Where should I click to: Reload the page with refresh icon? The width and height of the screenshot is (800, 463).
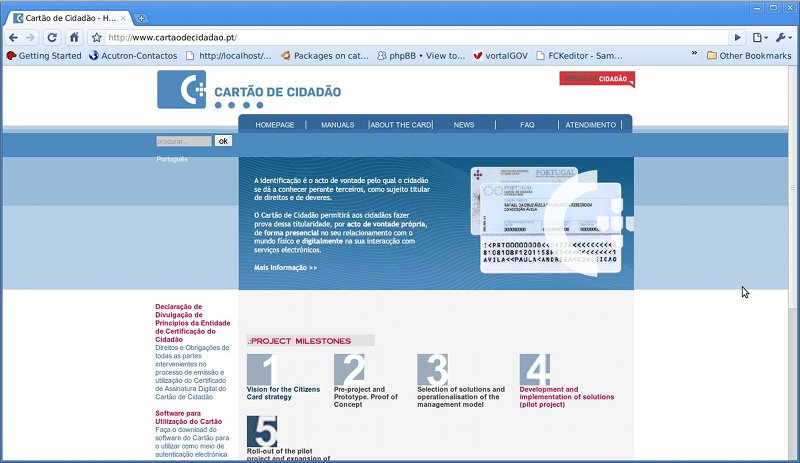tap(52, 38)
